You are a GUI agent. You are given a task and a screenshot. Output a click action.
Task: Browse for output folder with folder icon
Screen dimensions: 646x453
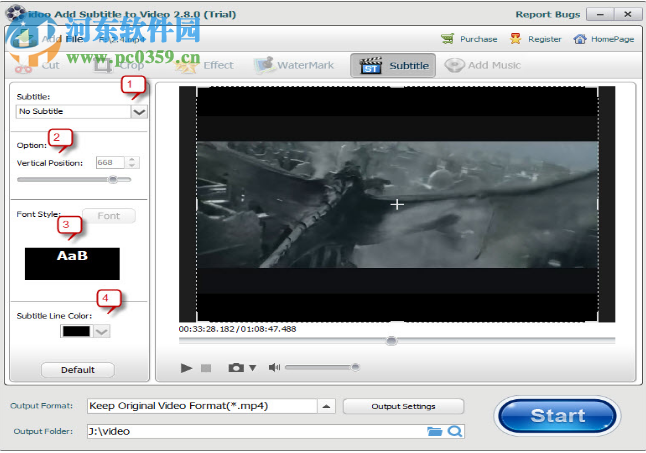(x=435, y=431)
